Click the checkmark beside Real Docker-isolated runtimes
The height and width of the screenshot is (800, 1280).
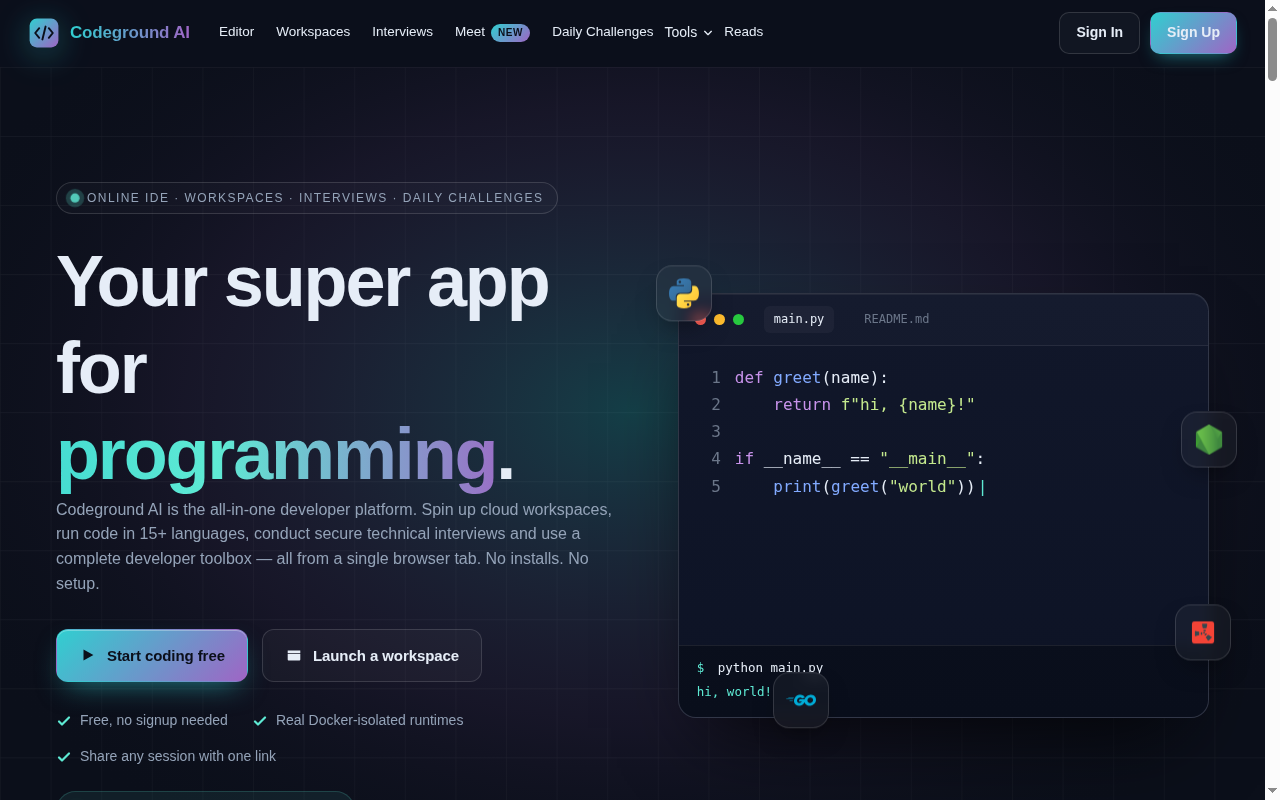tap(260, 720)
